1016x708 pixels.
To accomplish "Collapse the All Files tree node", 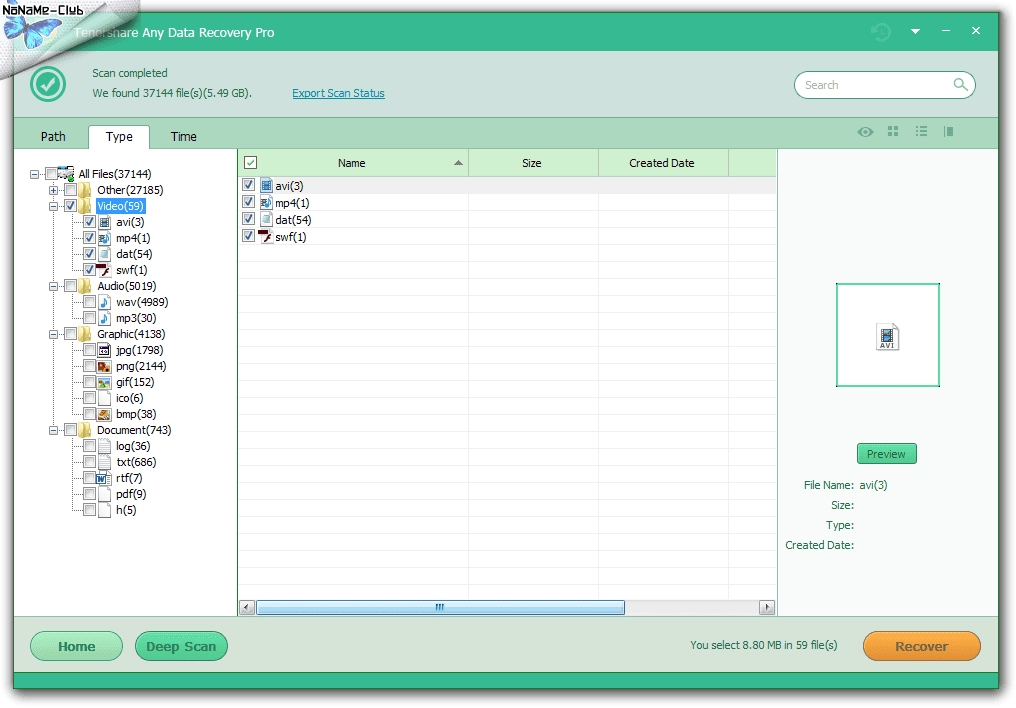I will click(x=34, y=174).
